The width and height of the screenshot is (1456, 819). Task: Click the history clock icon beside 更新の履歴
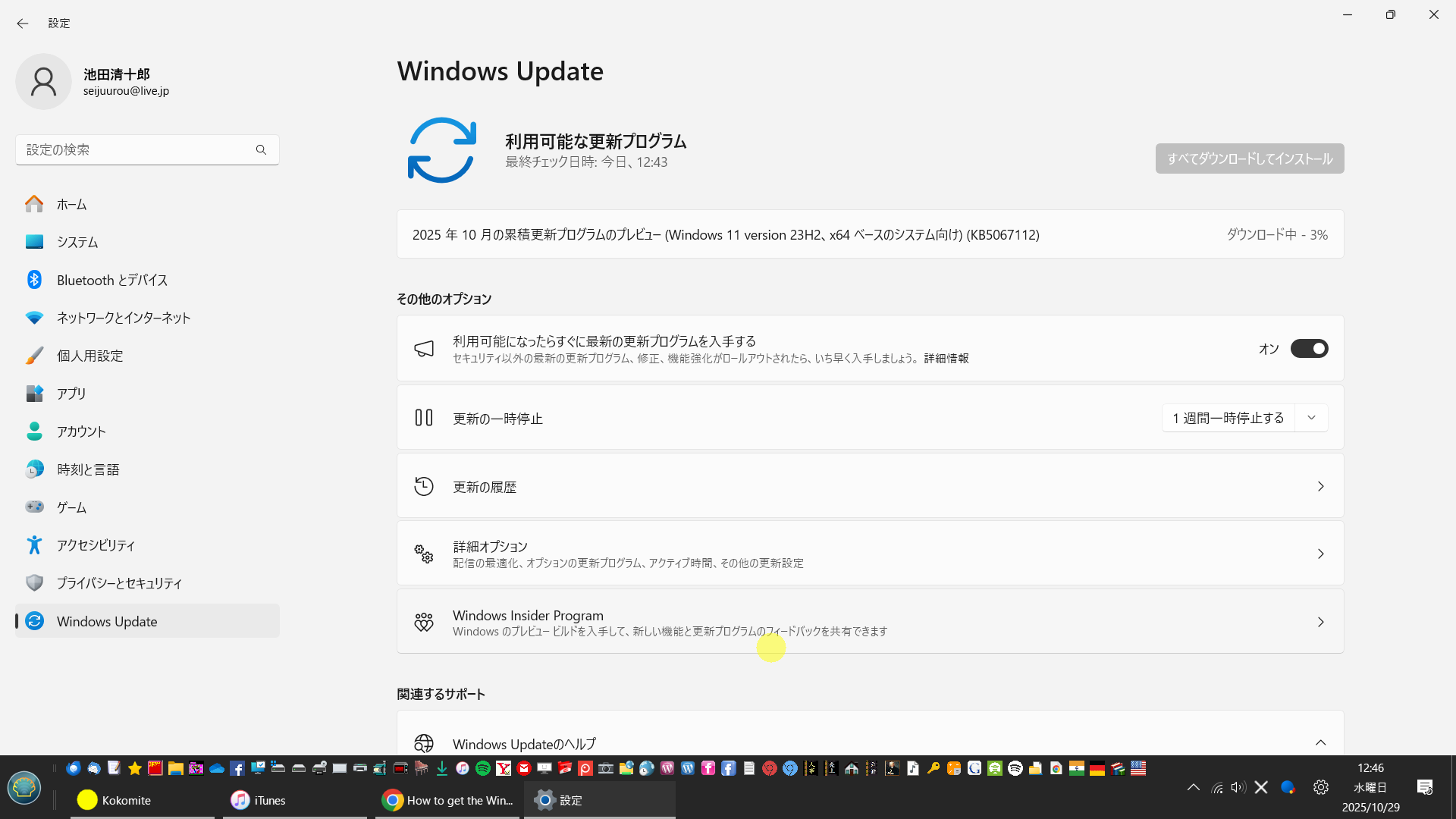pos(424,486)
